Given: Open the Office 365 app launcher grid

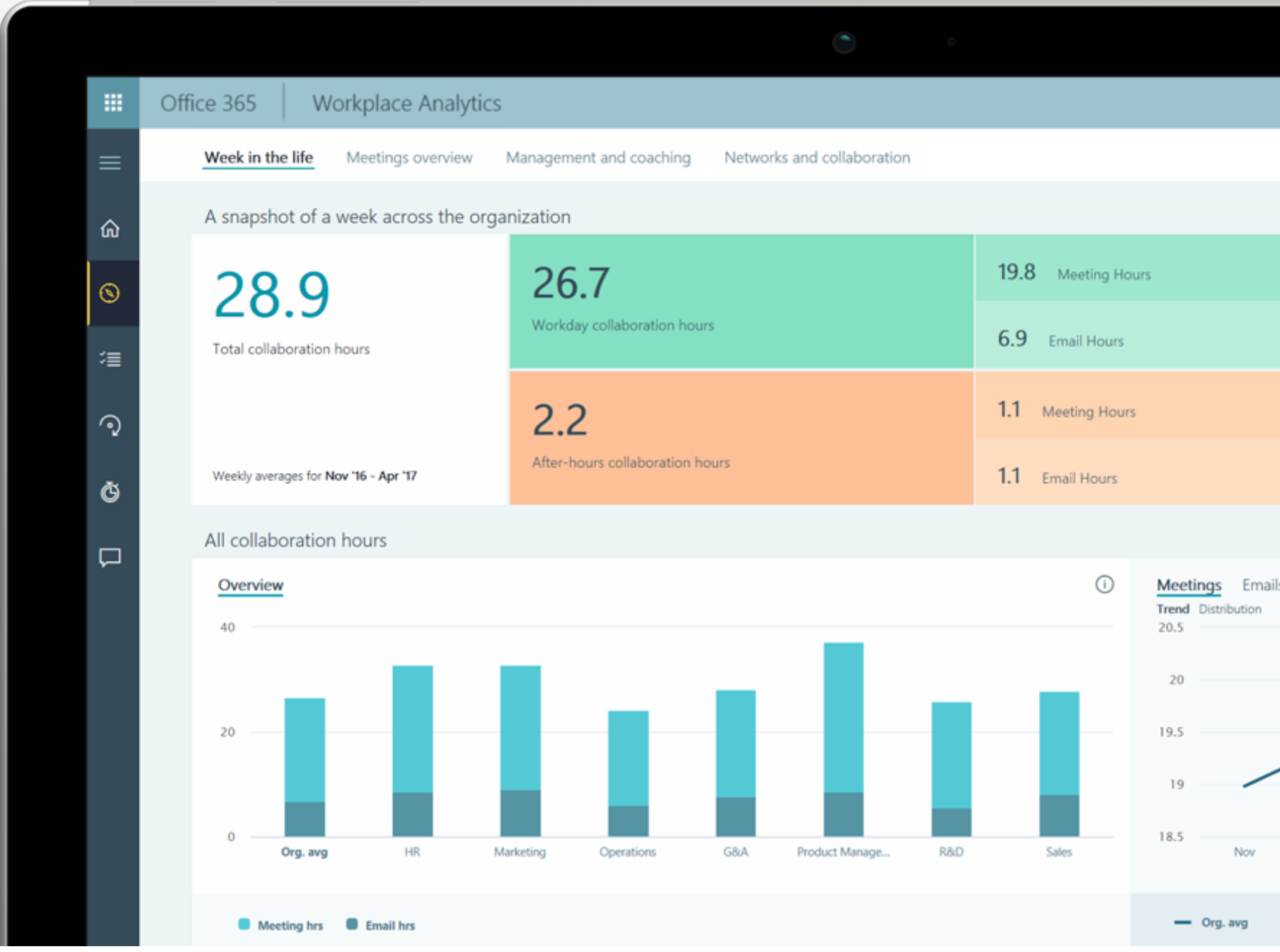Looking at the screenshot, I should click(113, 103).
